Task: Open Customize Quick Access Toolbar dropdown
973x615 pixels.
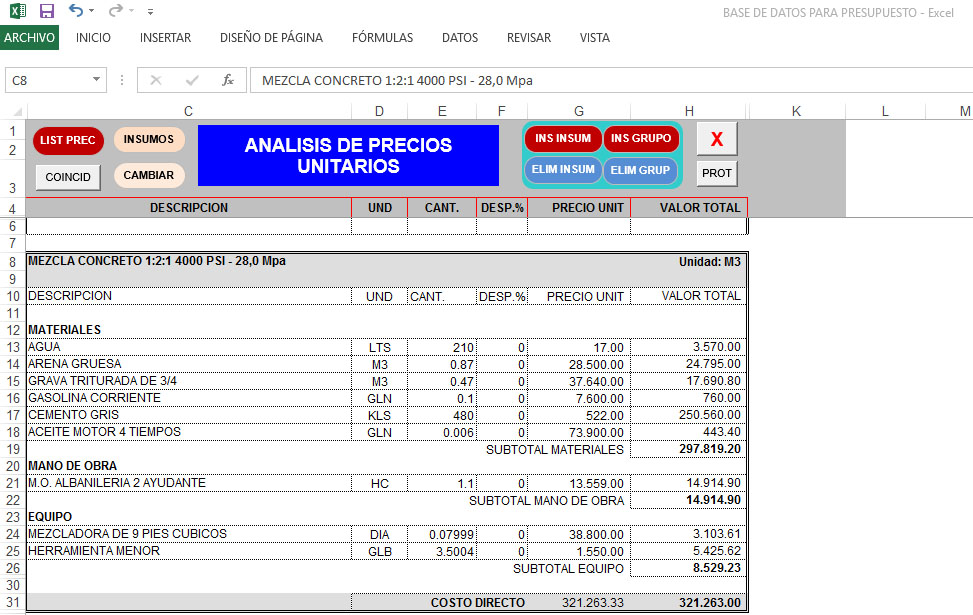Action: click(150, 12)
